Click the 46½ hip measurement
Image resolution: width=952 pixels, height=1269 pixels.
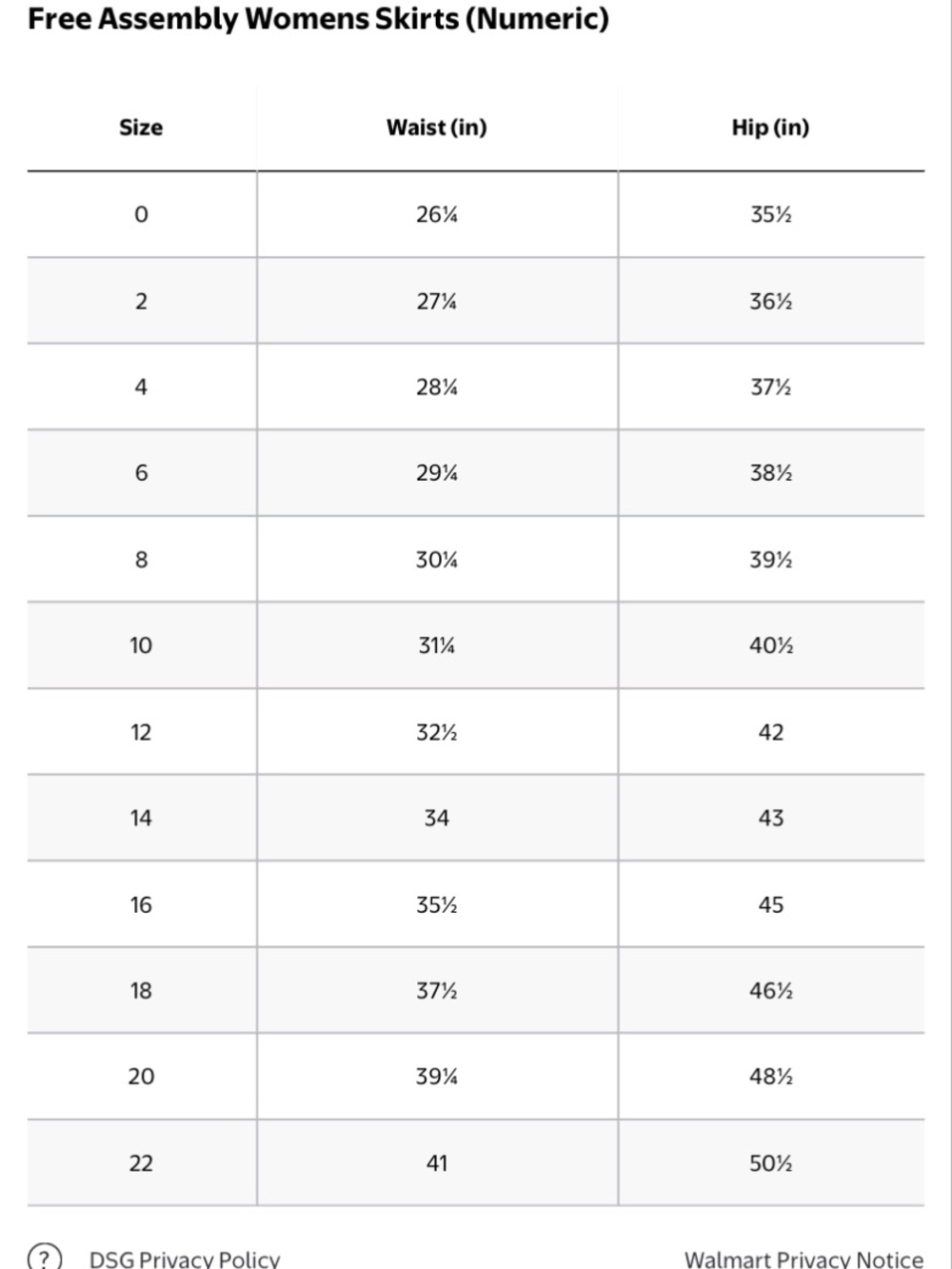click(771, 991)
